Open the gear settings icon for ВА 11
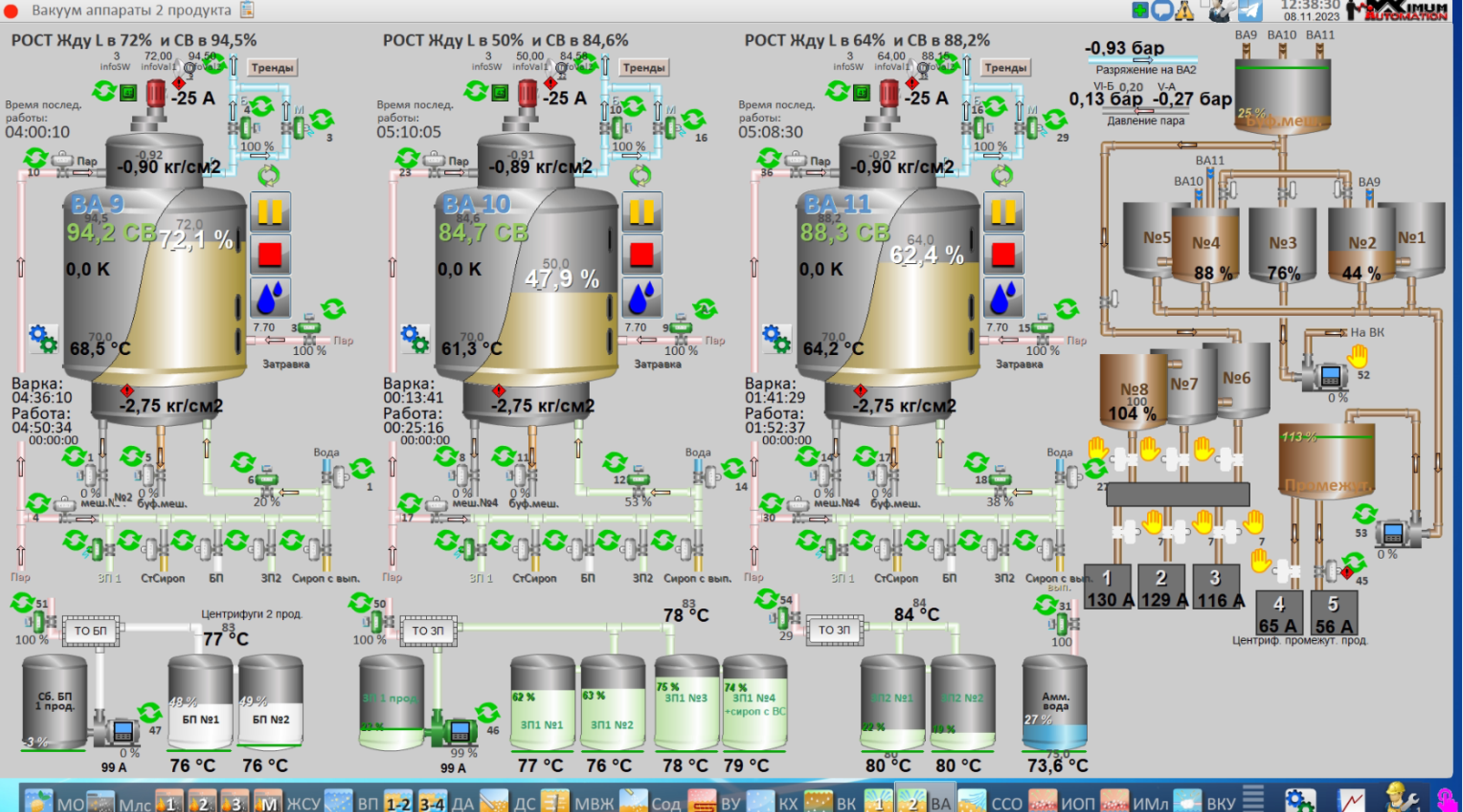 pos(777,339)
